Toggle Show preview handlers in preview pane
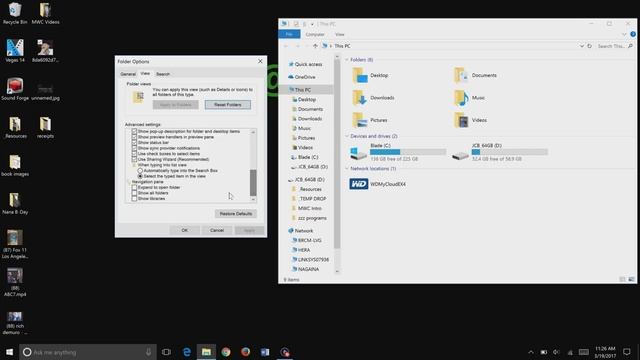 [134, 137]
